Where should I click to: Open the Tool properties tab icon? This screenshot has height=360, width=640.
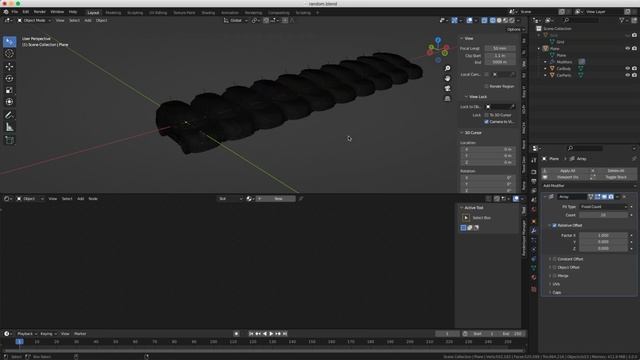(533, 160)
